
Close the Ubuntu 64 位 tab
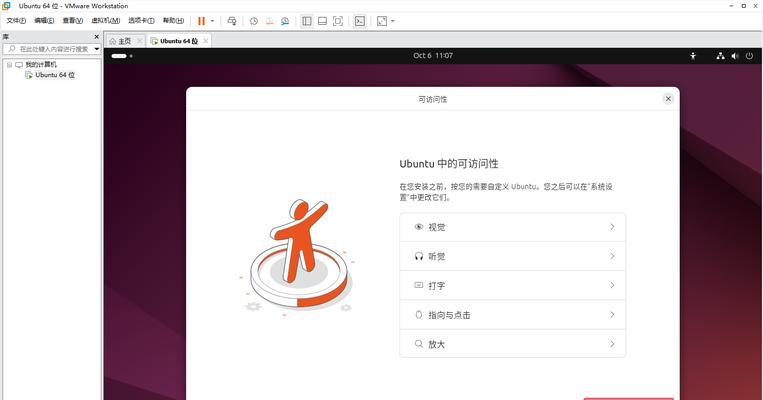click(206, 41)
